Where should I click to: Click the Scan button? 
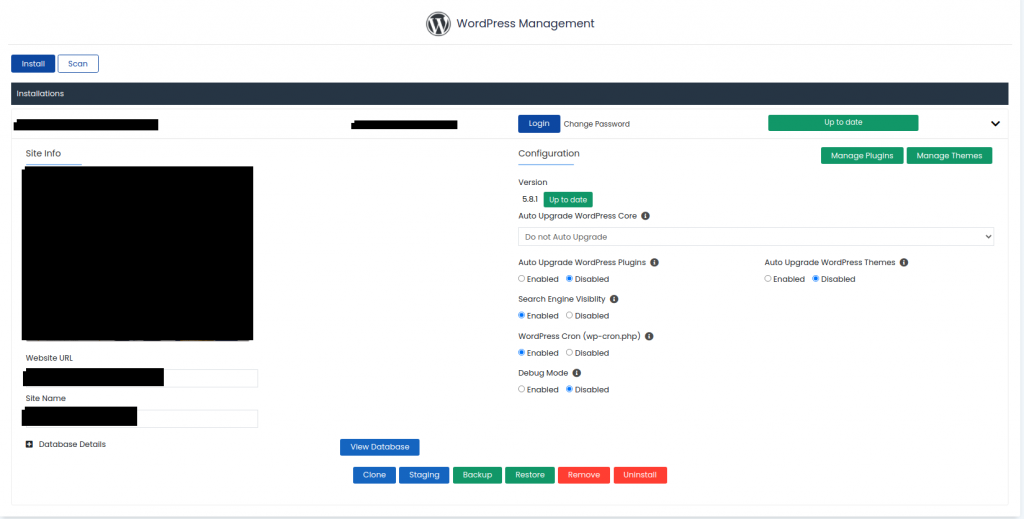click(78, 64)
